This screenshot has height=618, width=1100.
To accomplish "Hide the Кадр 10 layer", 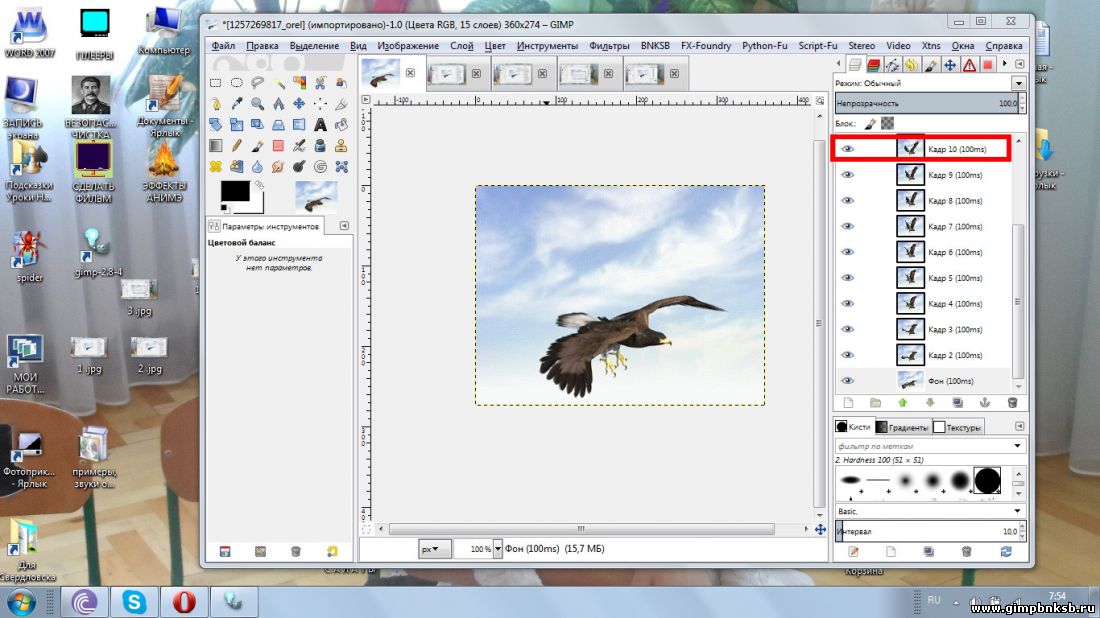I will [848, 149].
